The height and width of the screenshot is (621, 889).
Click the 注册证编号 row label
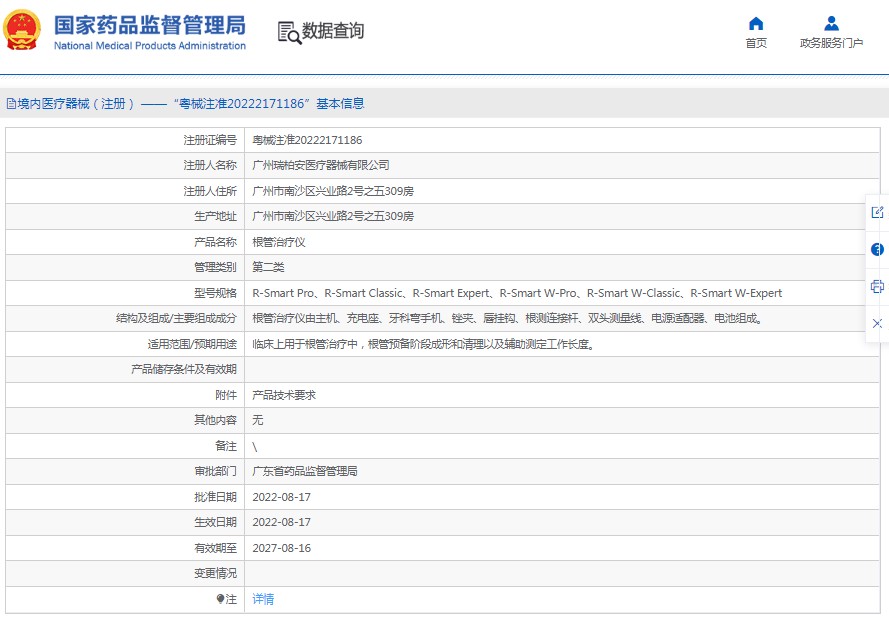(x=210, y=140)
